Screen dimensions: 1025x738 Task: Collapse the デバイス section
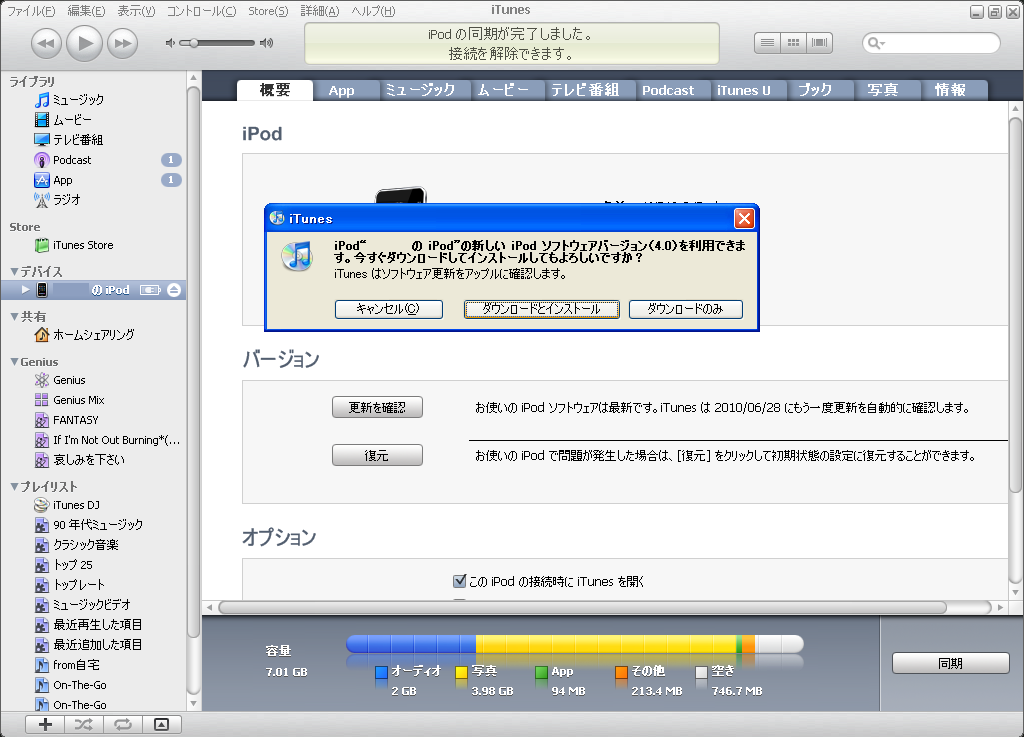[14, 271]
